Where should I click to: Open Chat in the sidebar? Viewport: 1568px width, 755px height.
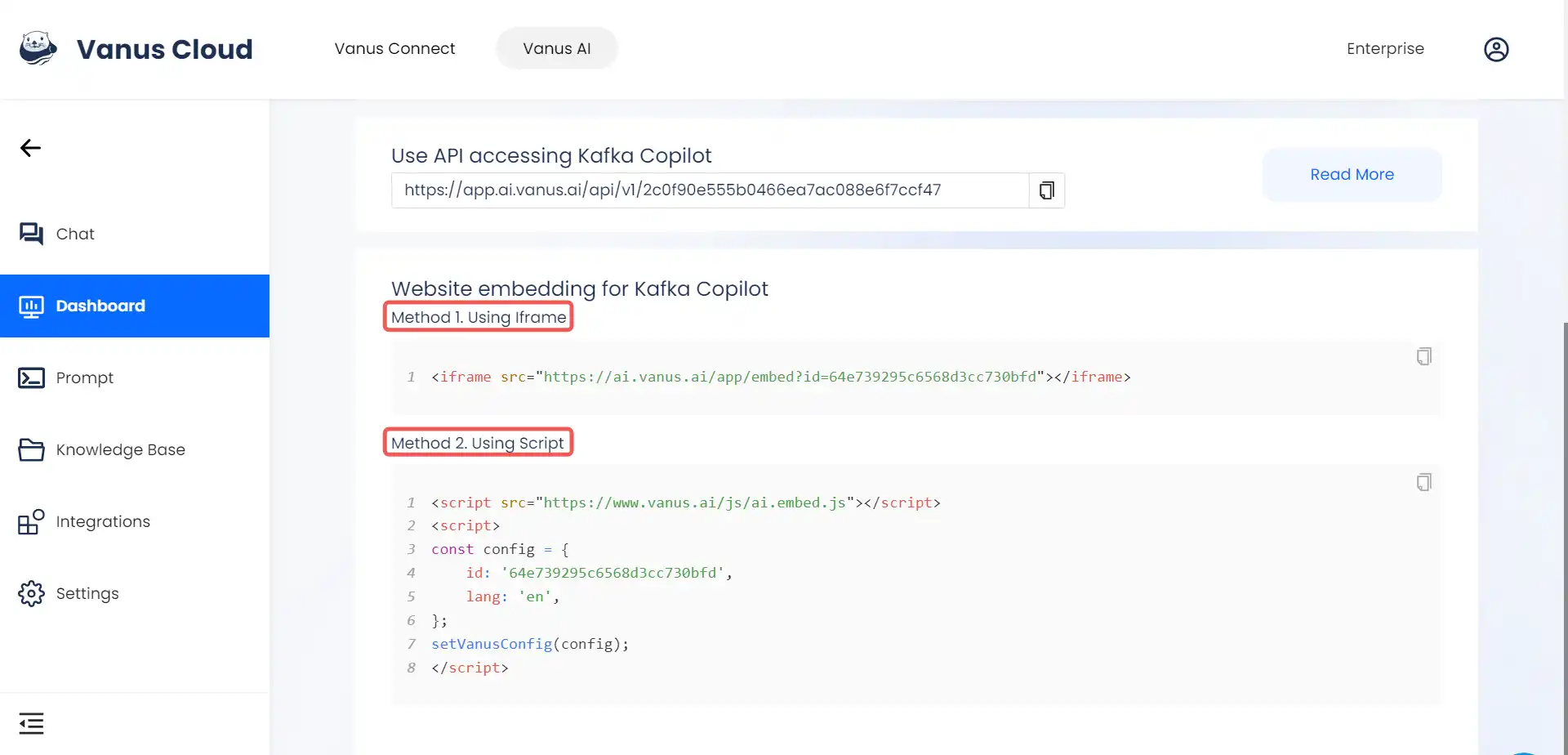[135, 234]
